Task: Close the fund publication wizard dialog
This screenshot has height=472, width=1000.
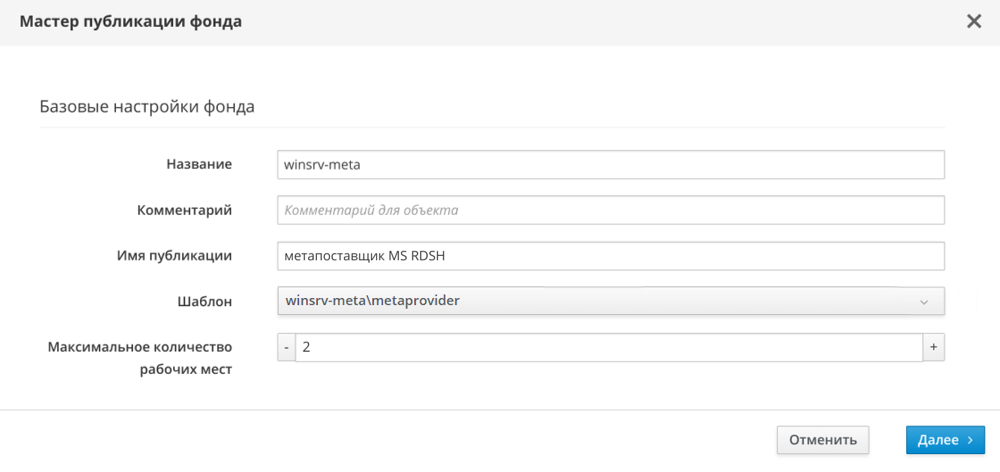Action: click(x=973, y=21)
